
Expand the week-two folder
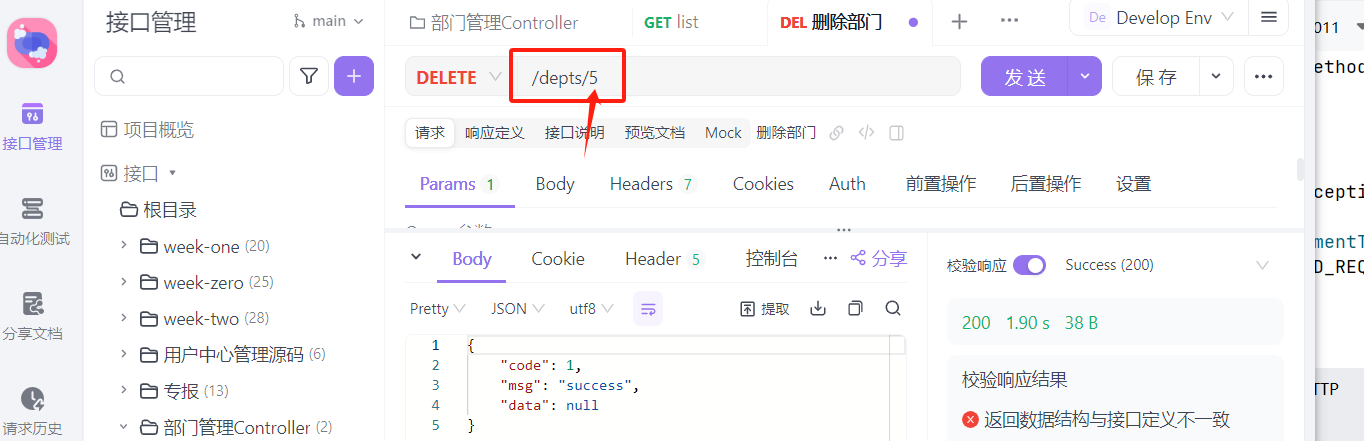tap(123, 318)
